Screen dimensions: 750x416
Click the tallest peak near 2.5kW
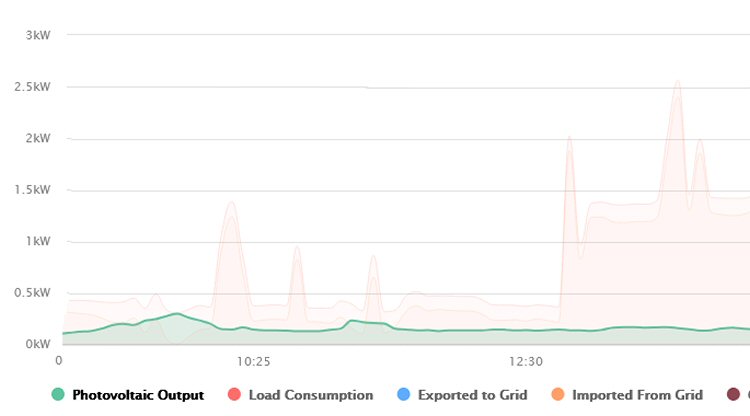(677, 82)
